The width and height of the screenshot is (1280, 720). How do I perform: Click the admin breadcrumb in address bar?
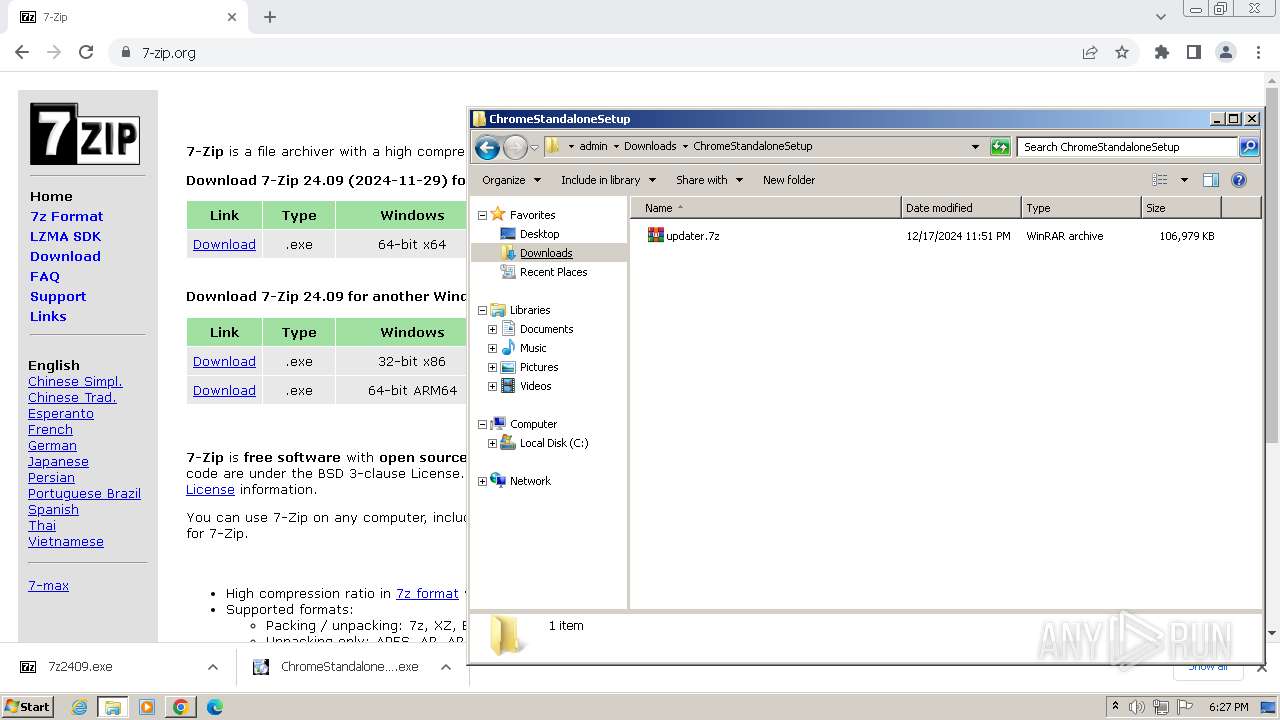point(593,146)
